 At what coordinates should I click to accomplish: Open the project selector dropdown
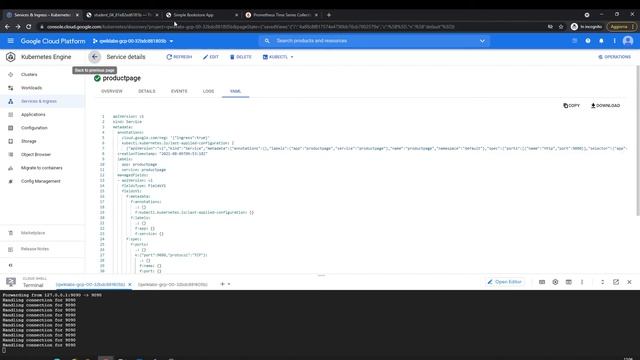click(133, 41)
